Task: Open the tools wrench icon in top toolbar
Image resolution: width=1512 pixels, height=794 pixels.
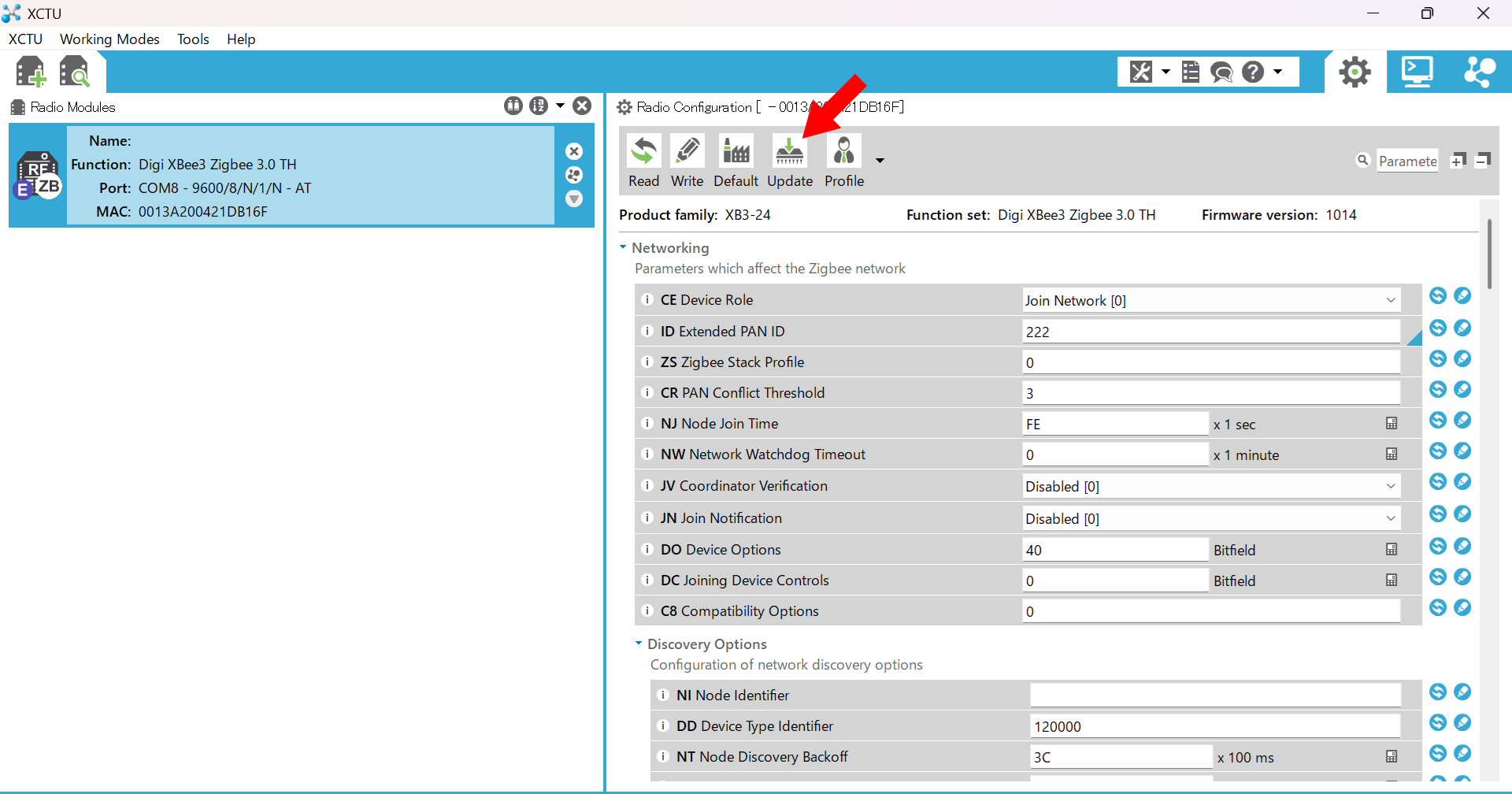Action: pos(1141,72)
